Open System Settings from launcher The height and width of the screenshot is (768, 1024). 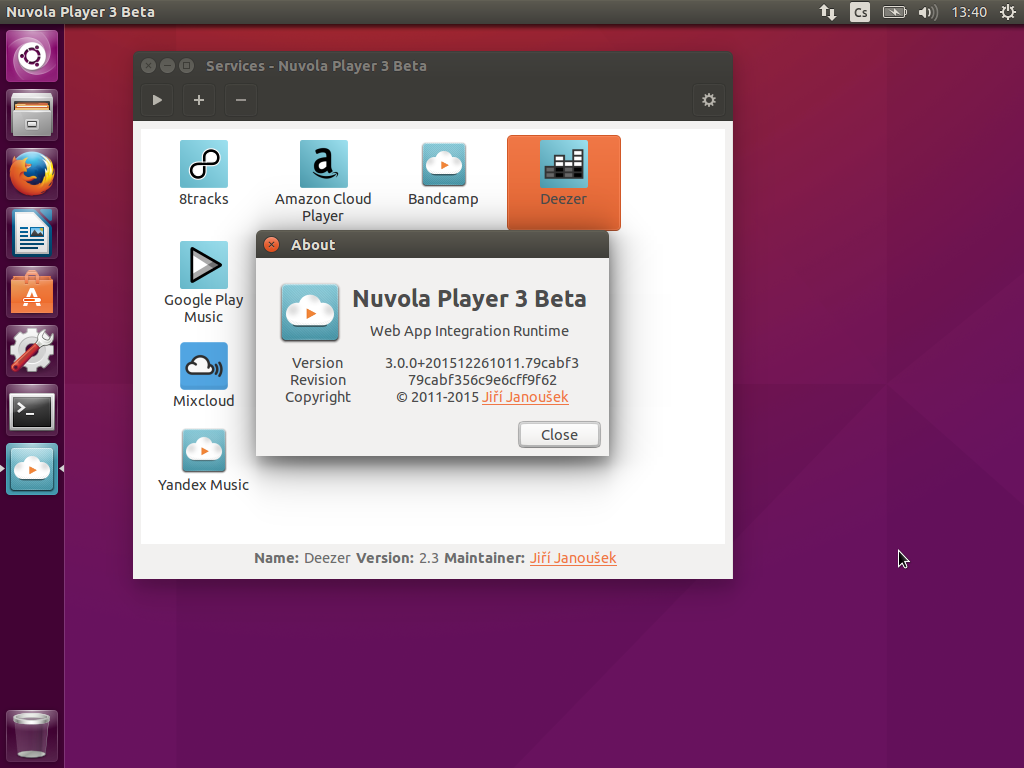[32, 351]
